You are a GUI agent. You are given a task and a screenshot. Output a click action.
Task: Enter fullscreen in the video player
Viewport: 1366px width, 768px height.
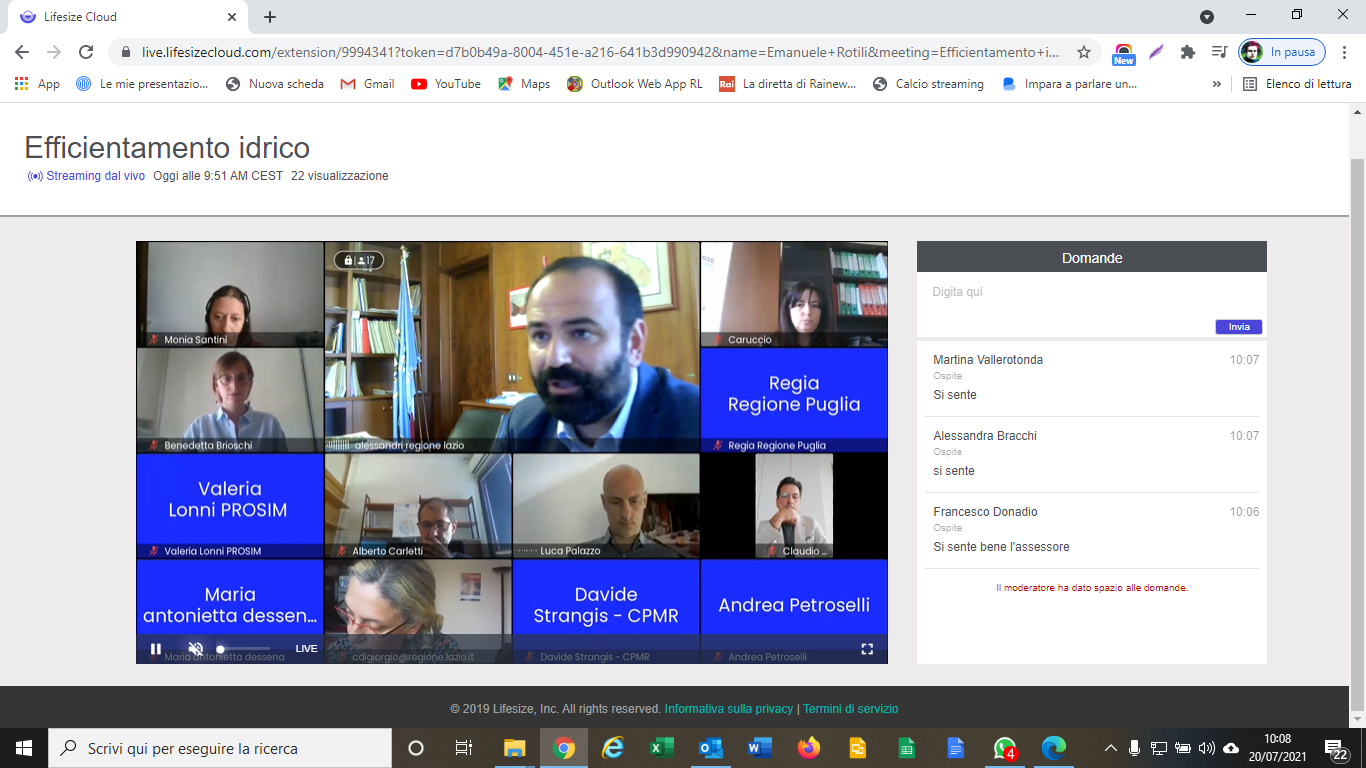pyautogui.click(x=867, y=649)
